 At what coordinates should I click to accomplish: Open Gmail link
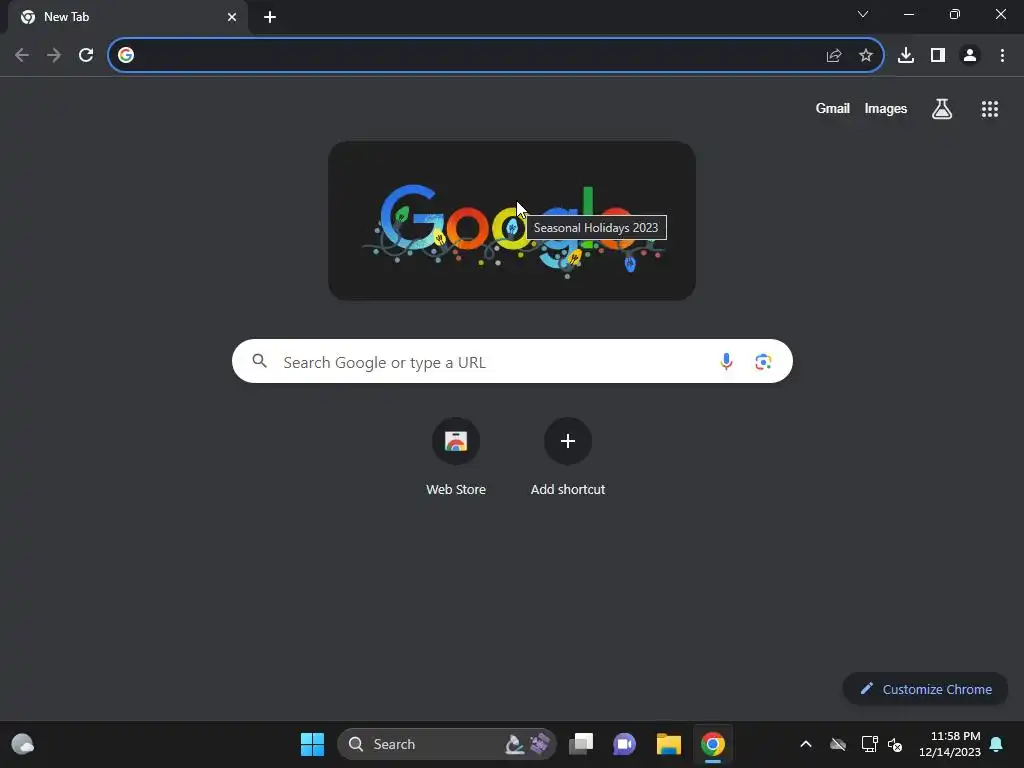coord(833,108)
